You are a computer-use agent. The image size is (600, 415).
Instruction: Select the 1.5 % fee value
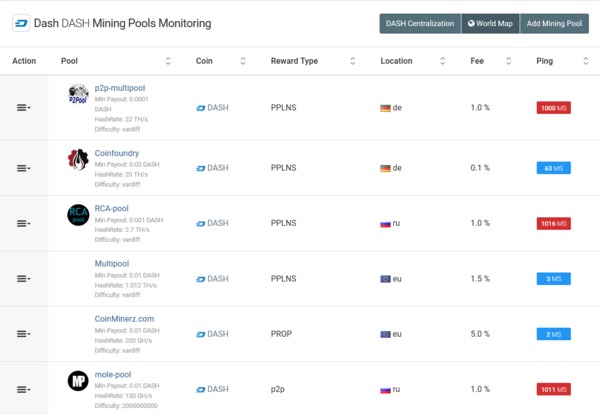[480, 278]
